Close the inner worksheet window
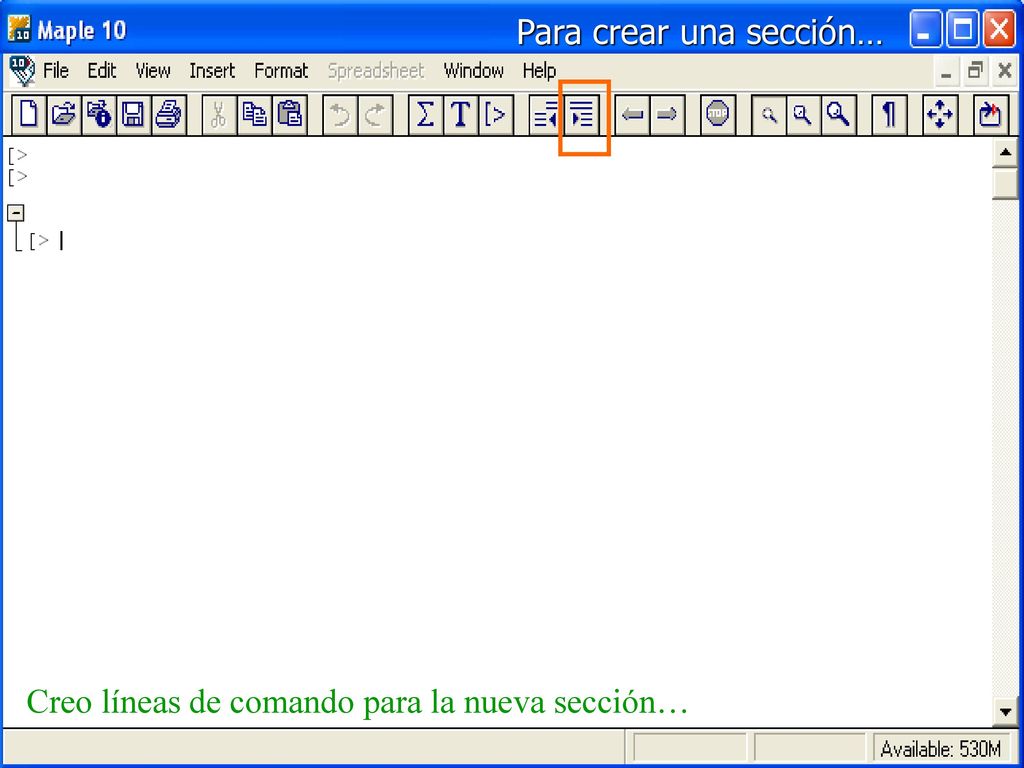1024x768 pixels. (x=1005, y=71)
